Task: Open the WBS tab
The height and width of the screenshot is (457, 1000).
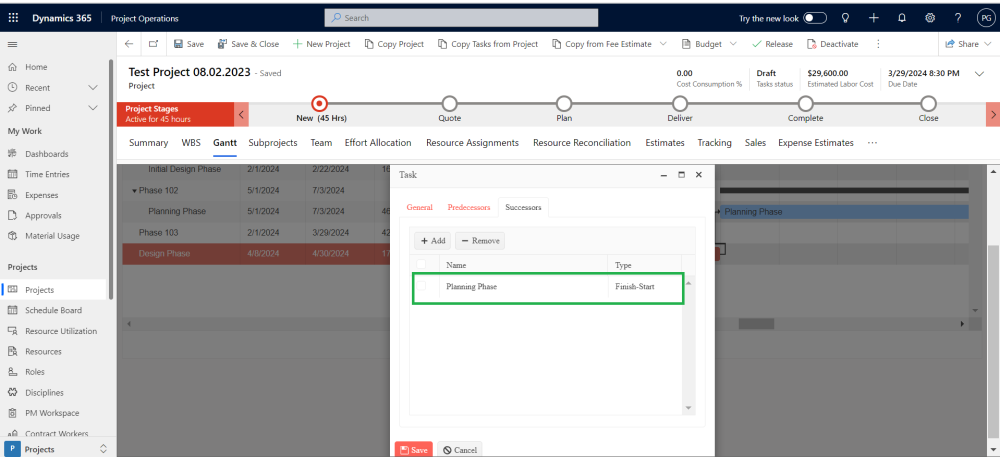Action: click(x=191, y=143)
